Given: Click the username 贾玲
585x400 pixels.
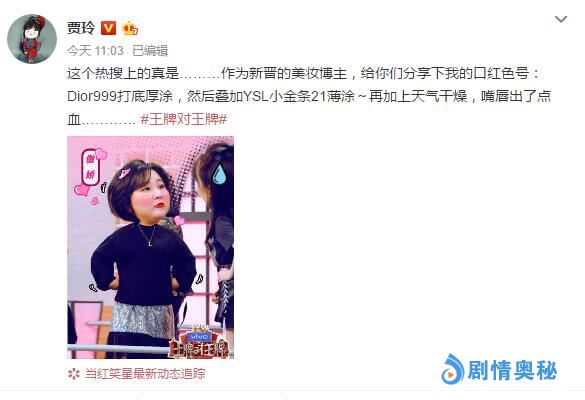Looking at the screenshot, I should 81,28.
